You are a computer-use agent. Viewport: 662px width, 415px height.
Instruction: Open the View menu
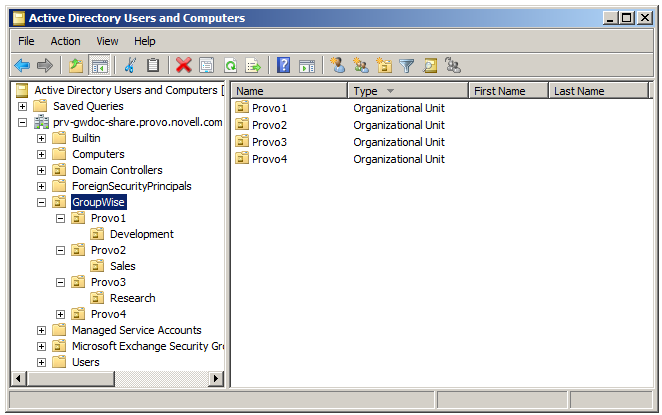click(x=107, y=41)
